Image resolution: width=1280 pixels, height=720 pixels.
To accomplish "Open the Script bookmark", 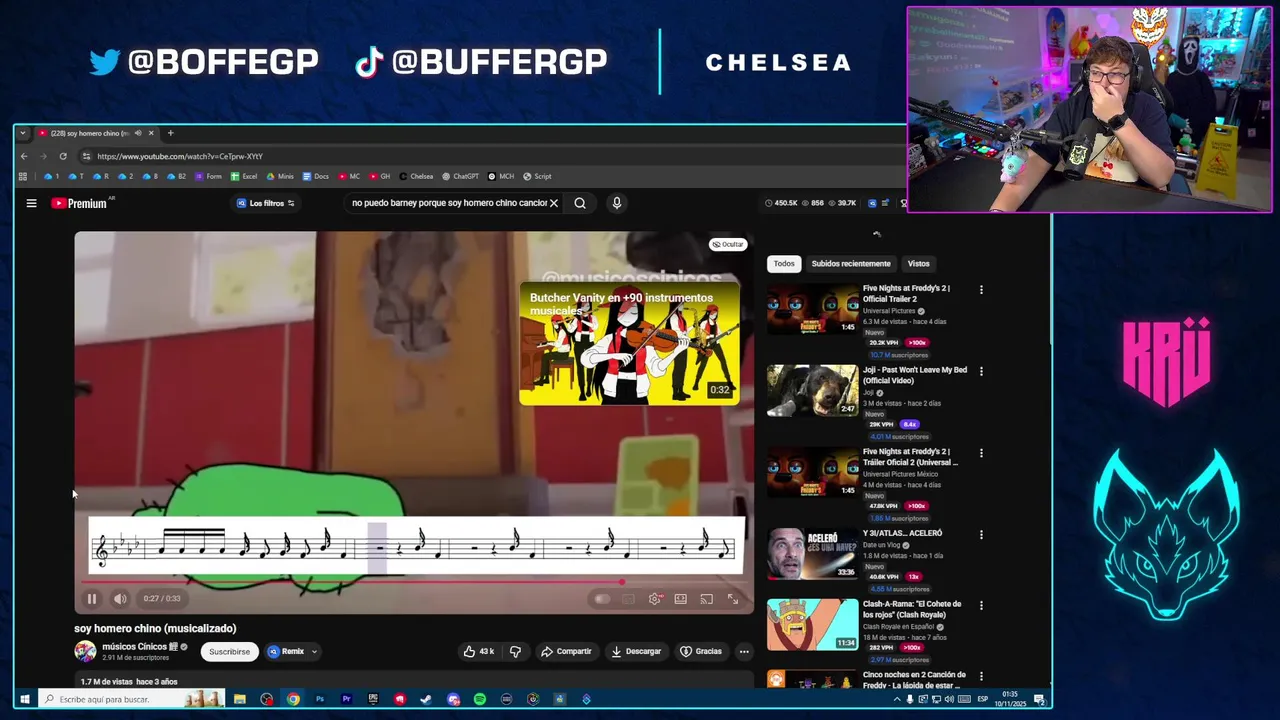I will point(537,176).
